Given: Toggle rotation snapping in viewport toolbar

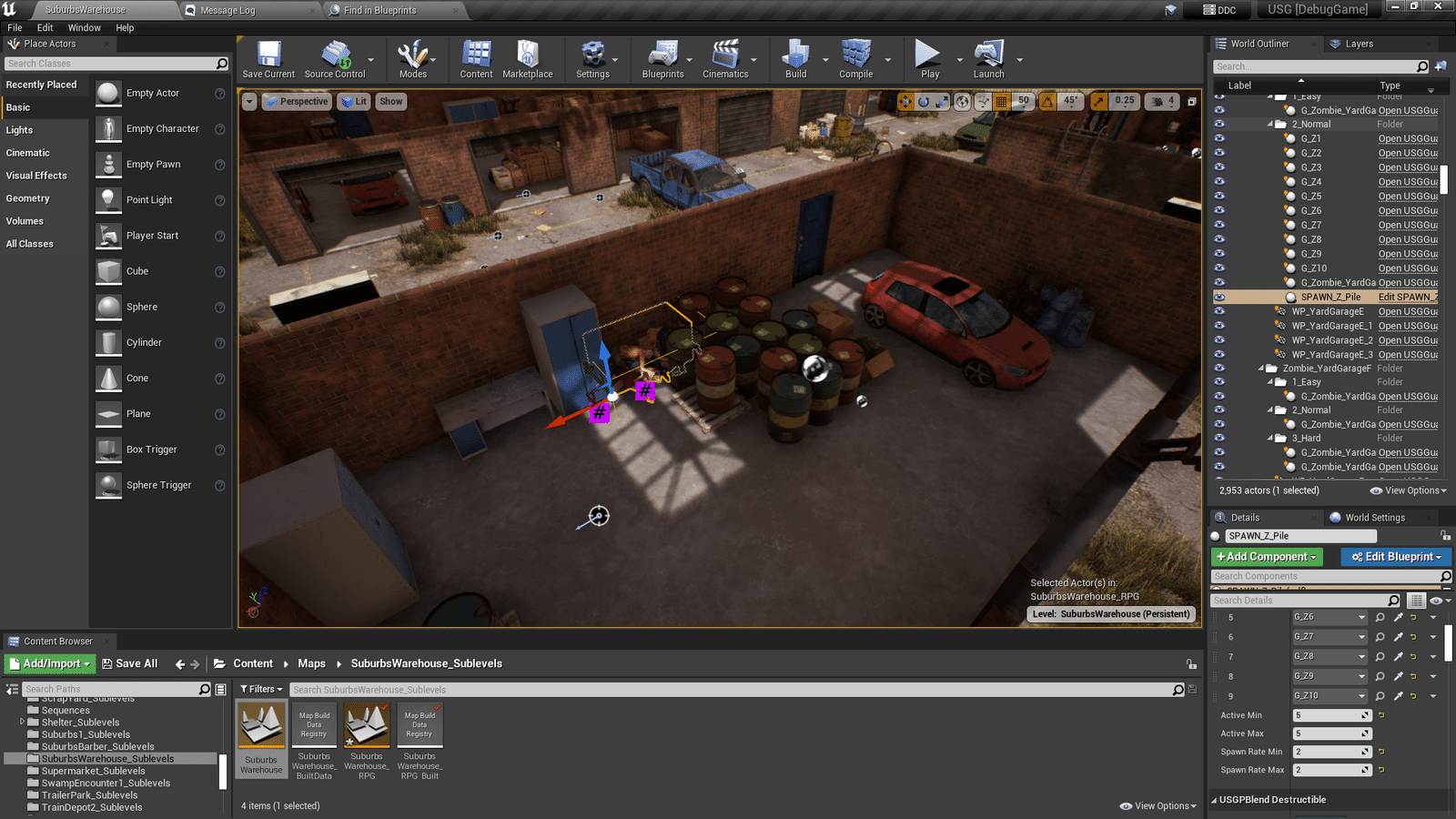Looking at the screenshot, I should point(1047,102).
